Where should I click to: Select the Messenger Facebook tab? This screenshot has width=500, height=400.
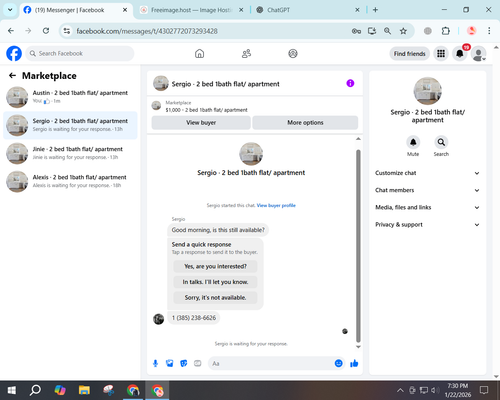pyautogui.click(x=76, y=10)
